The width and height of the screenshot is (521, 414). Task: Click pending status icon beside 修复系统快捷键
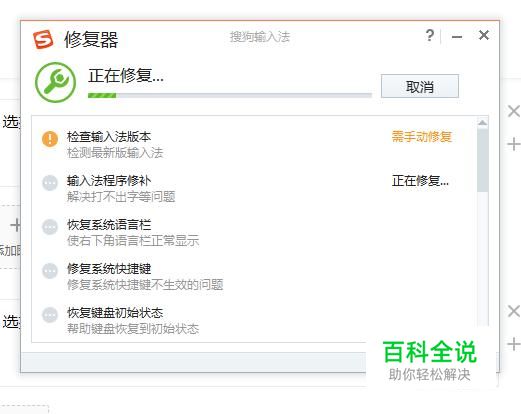[50, 271]
